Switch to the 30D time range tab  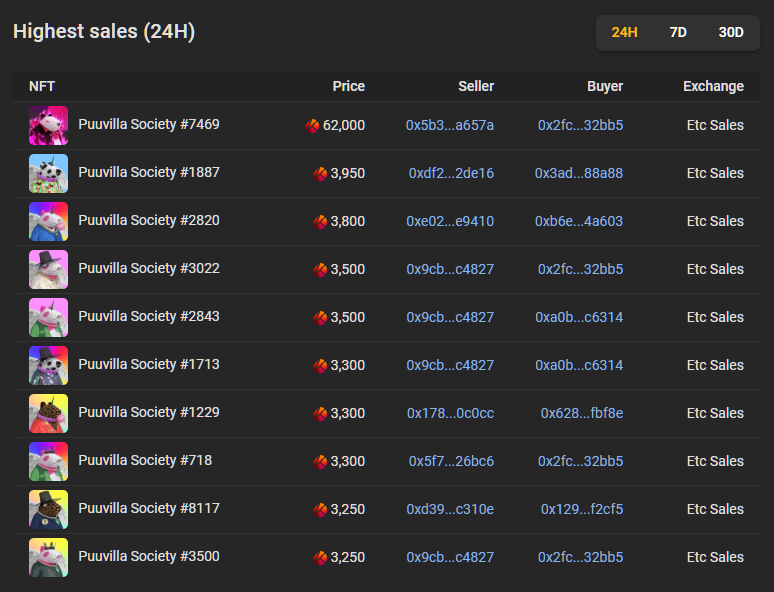click(731, 33)
